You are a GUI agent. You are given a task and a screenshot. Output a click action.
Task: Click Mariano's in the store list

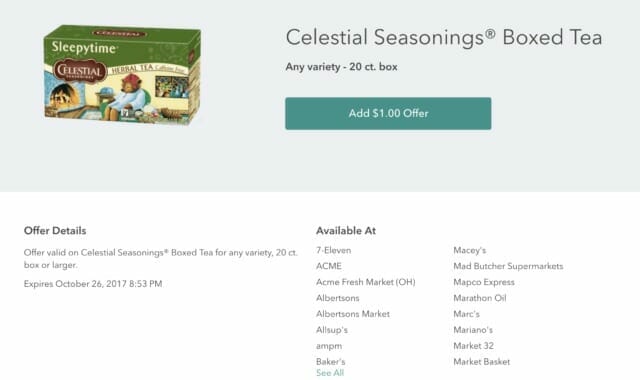tap(473, 330)
